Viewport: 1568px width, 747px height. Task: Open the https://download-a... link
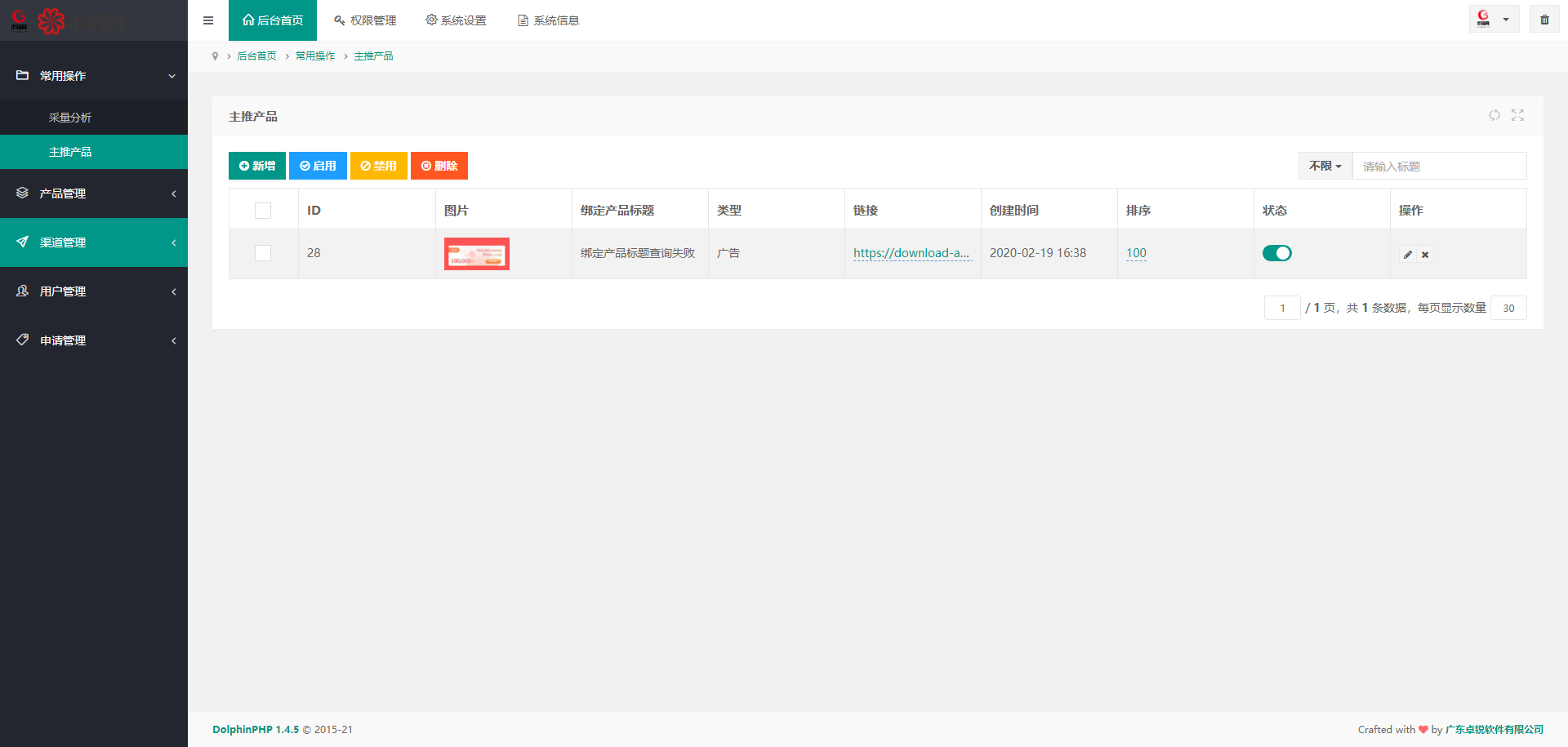click(x=911, y=253)
